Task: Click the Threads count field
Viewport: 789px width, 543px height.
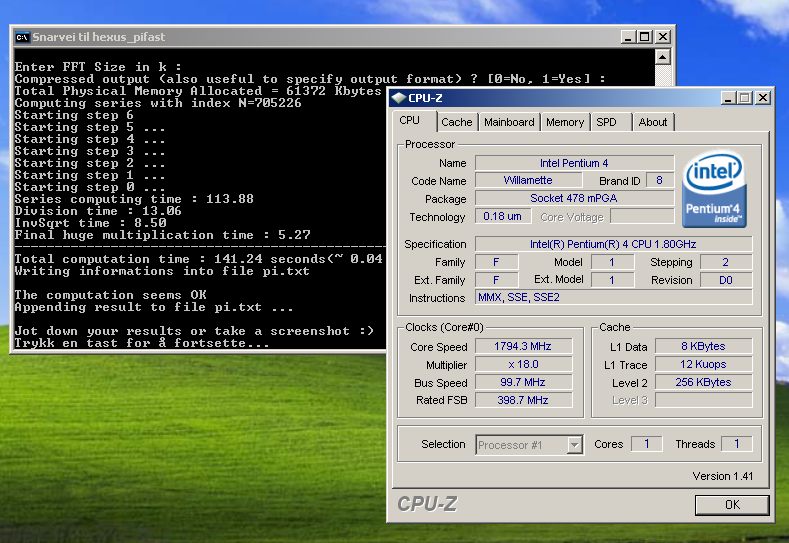Action: (737, 444)
